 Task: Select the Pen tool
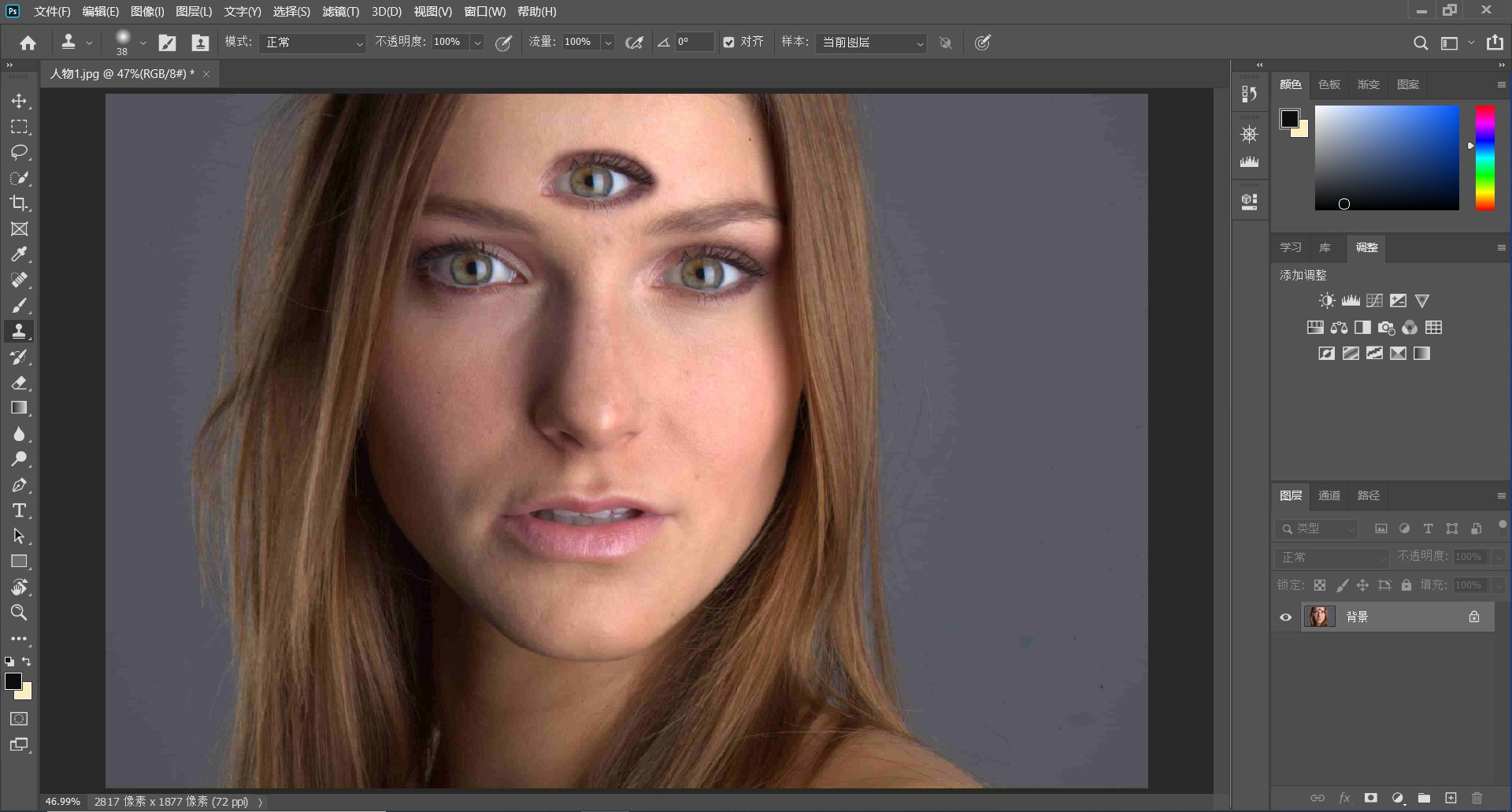tap(19, 485)
